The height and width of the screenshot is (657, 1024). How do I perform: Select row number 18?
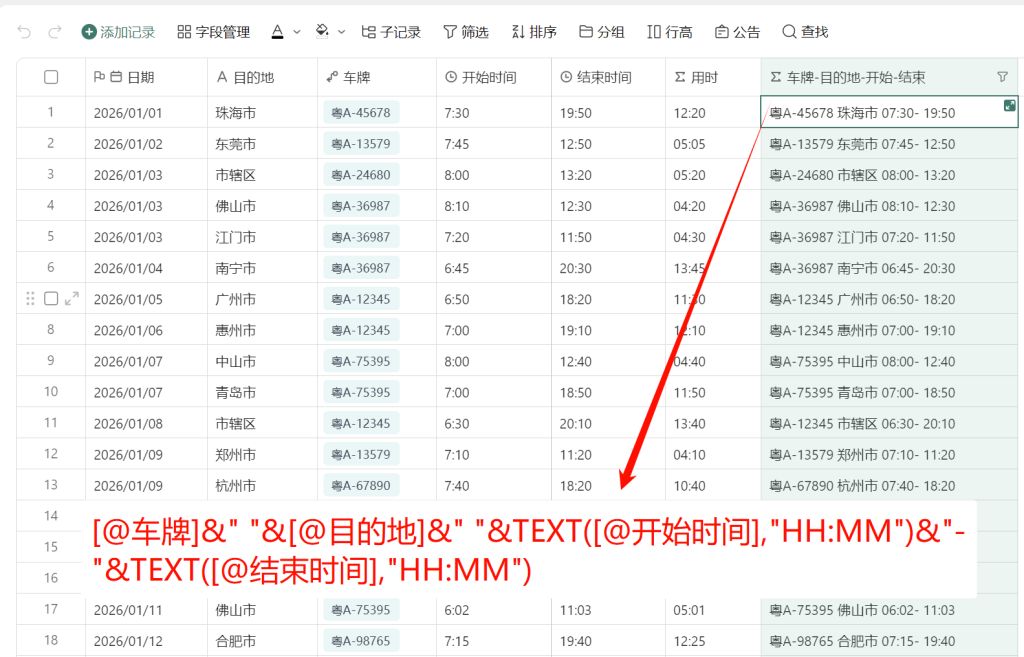click(51, 640)
